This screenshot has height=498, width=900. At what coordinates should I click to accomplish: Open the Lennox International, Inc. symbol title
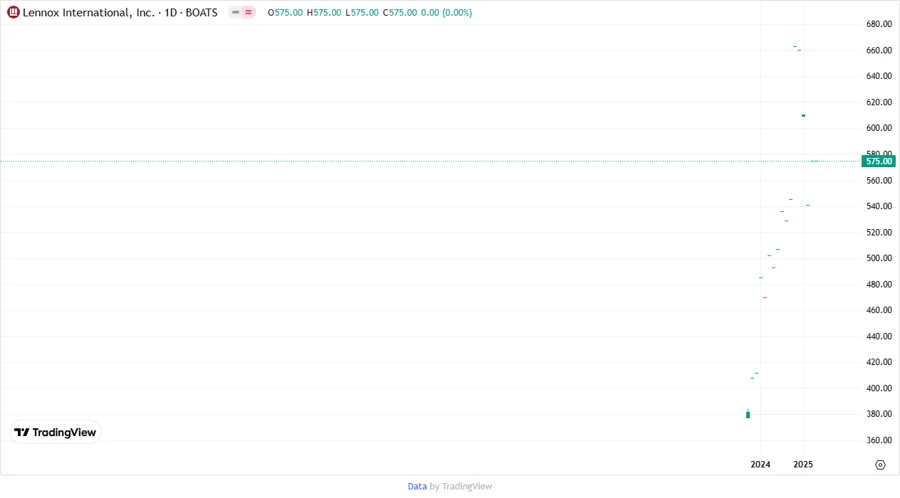[x=88, y=13]
